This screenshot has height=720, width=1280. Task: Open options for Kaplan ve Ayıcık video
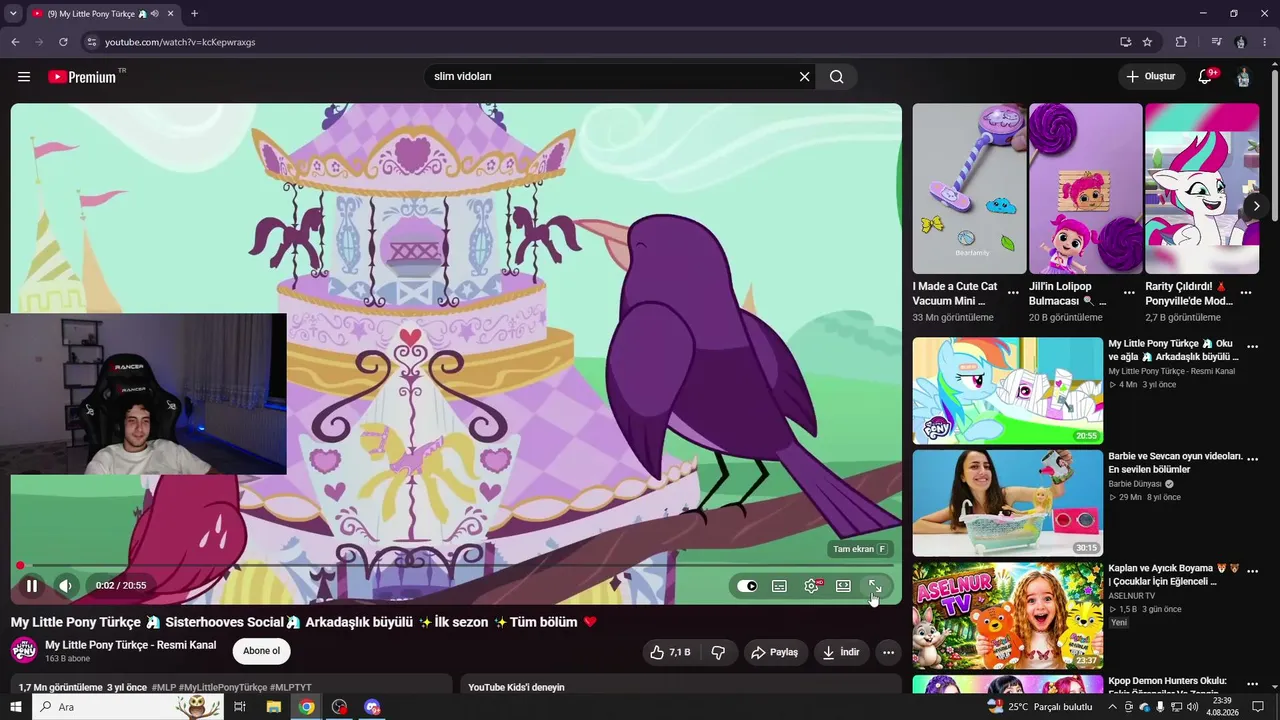pos(1252,571)
